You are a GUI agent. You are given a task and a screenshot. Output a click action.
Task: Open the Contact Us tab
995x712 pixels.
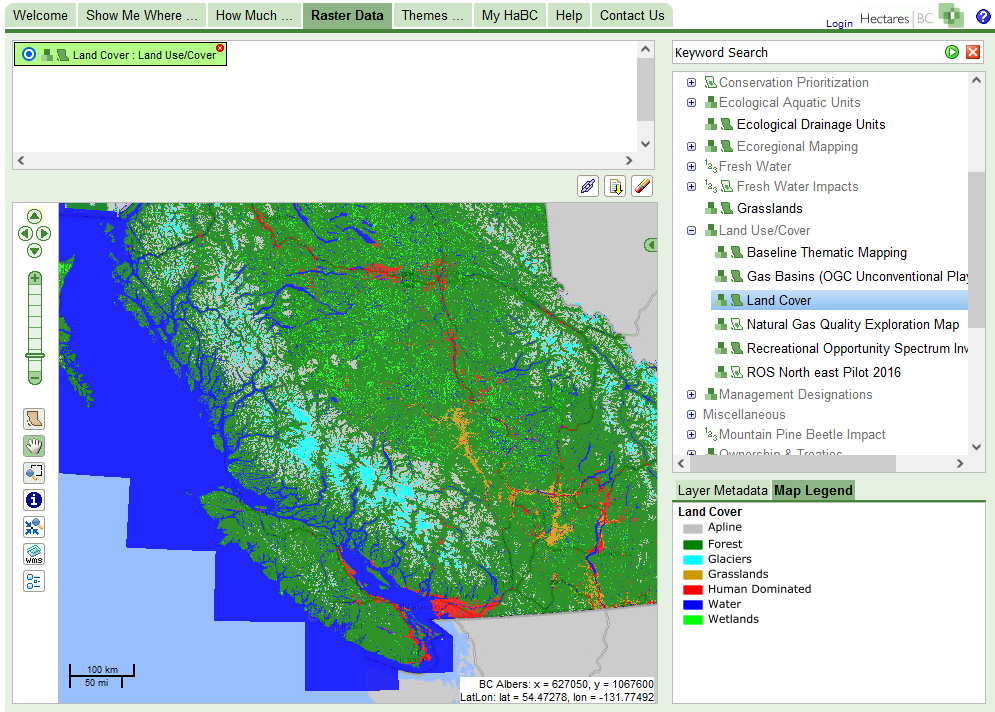click(x=632, y=15)
